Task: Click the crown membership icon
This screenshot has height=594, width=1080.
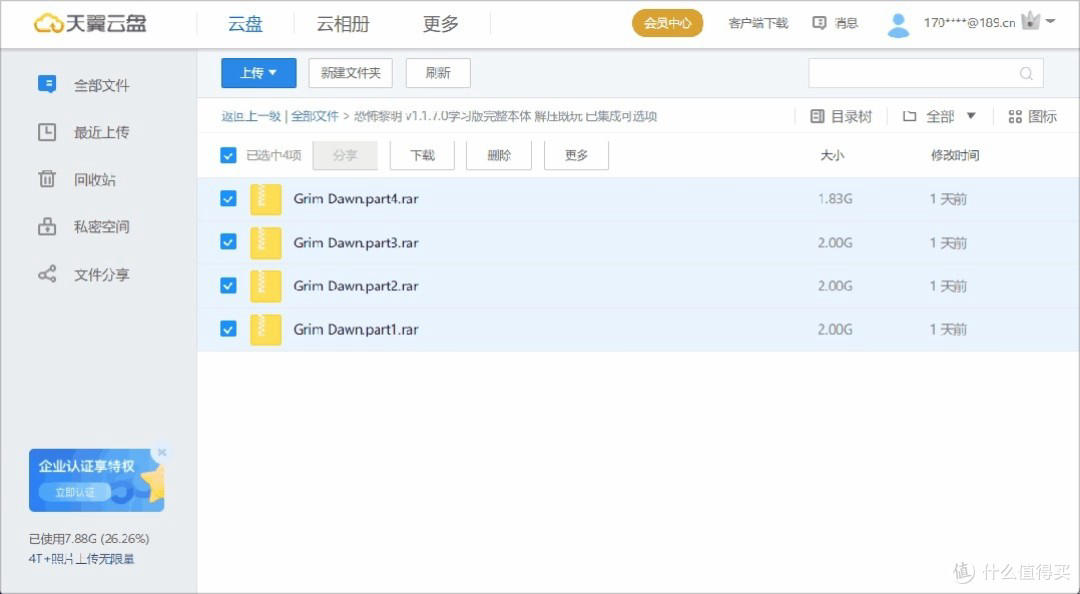Action: (1030, 22)
